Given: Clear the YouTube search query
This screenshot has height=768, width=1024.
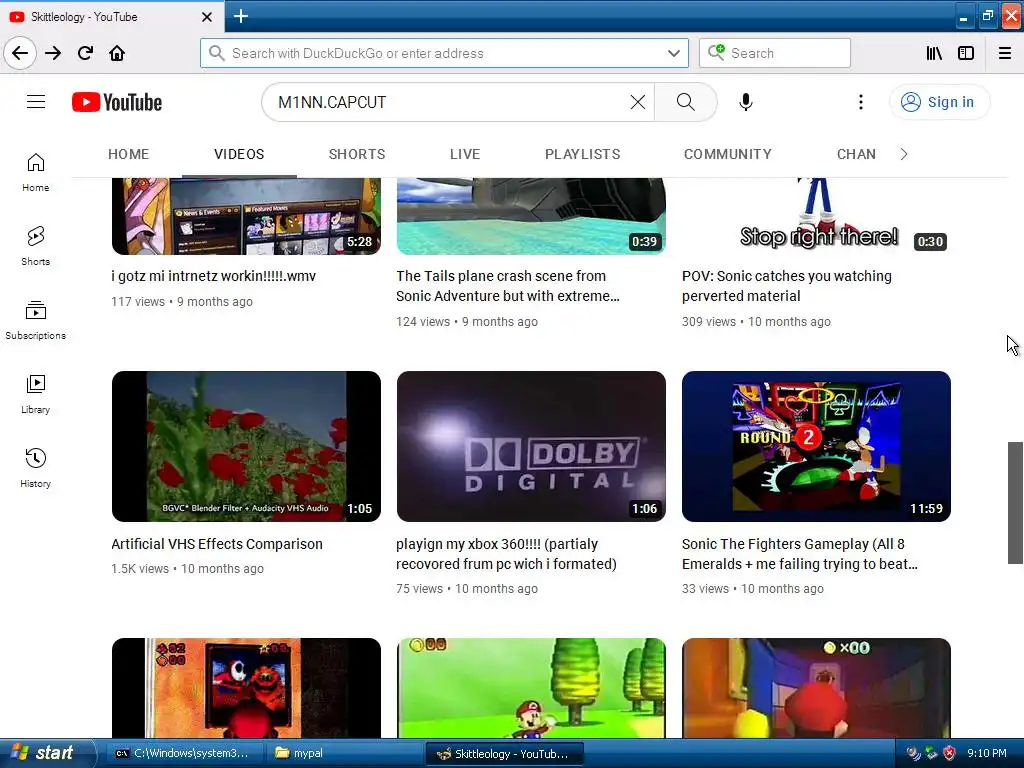Looking at the screenshot, I should pyautogui.click(x=638, y=102).
